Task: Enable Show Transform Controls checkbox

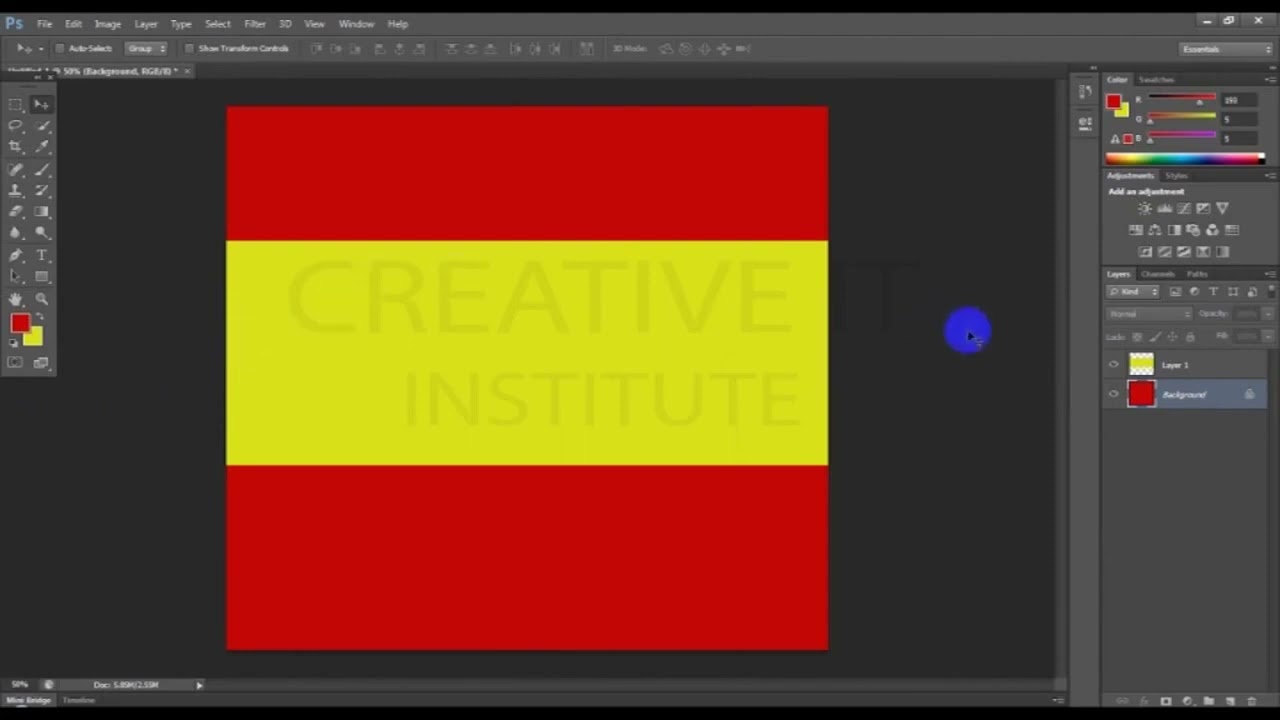Action: pos(190,48)
